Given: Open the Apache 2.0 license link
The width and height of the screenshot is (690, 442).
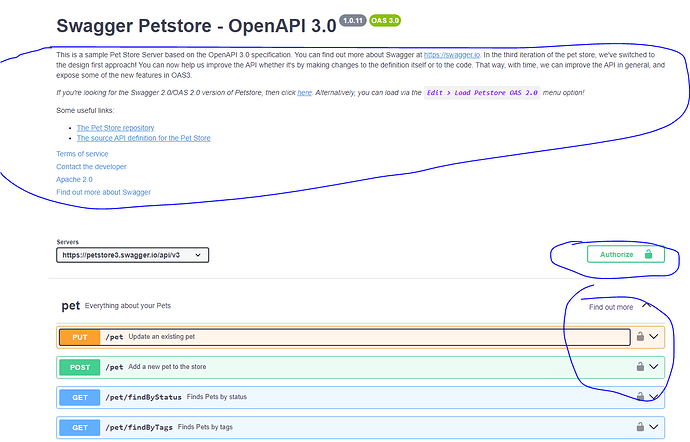Looking at the screenshot, I should pos(74,180).
